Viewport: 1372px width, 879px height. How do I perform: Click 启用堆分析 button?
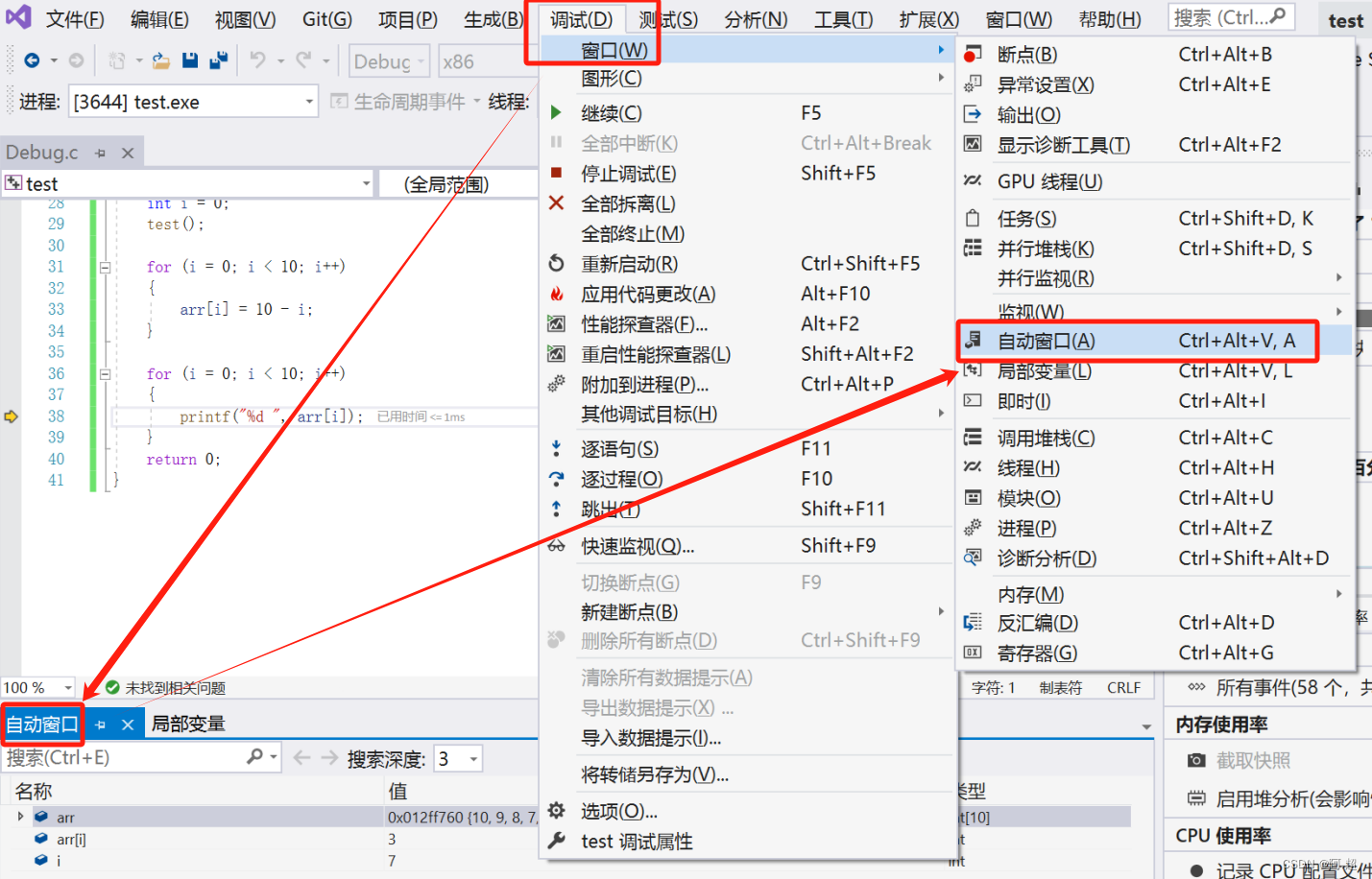point(1279,798)
